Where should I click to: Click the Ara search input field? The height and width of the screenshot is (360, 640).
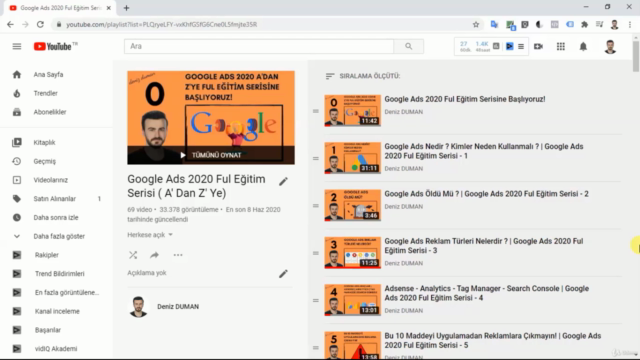(259, 47)
